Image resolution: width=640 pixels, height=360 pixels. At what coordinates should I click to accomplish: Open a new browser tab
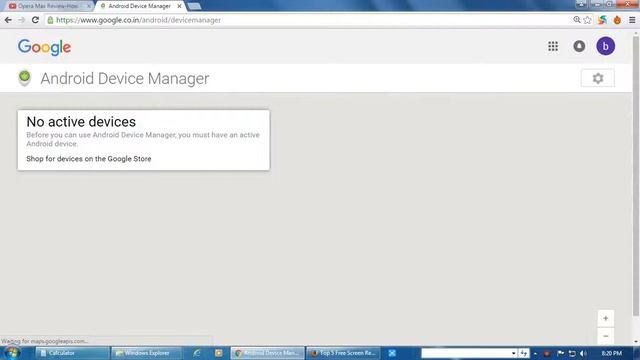[194, 6]
